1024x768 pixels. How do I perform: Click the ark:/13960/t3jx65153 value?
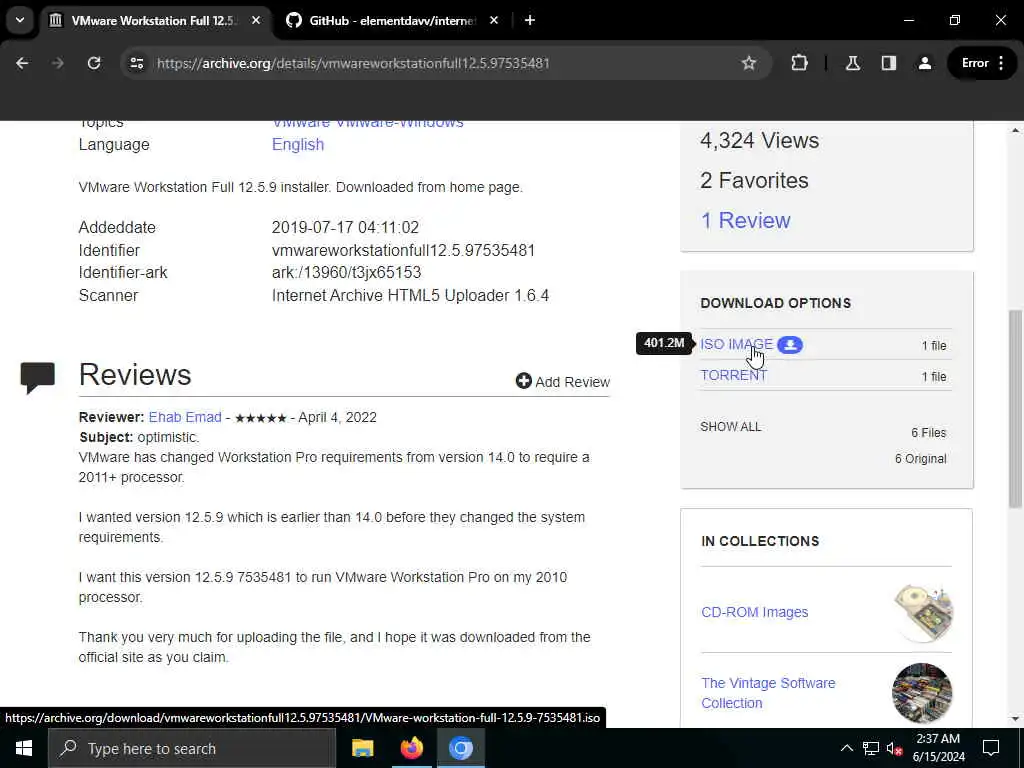346,272
